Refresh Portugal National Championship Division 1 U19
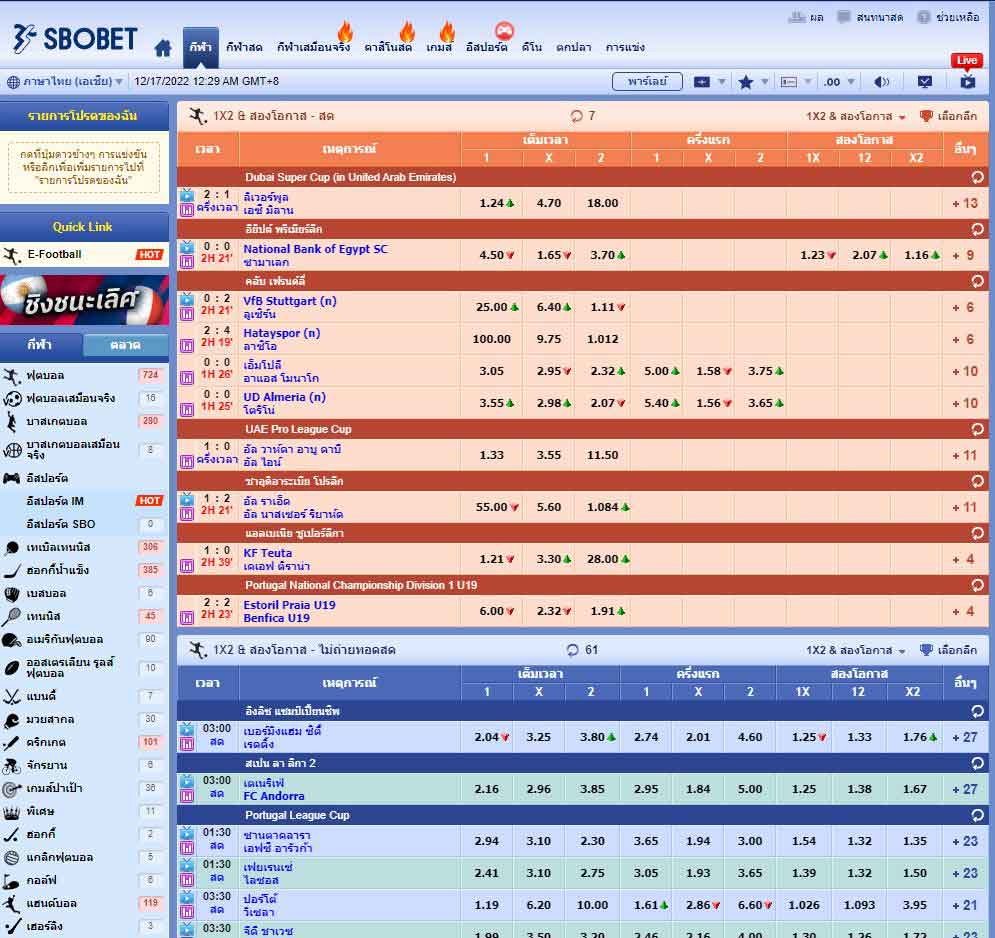The height and width of the screenshot is (938, 995). (x=977, y=585)
